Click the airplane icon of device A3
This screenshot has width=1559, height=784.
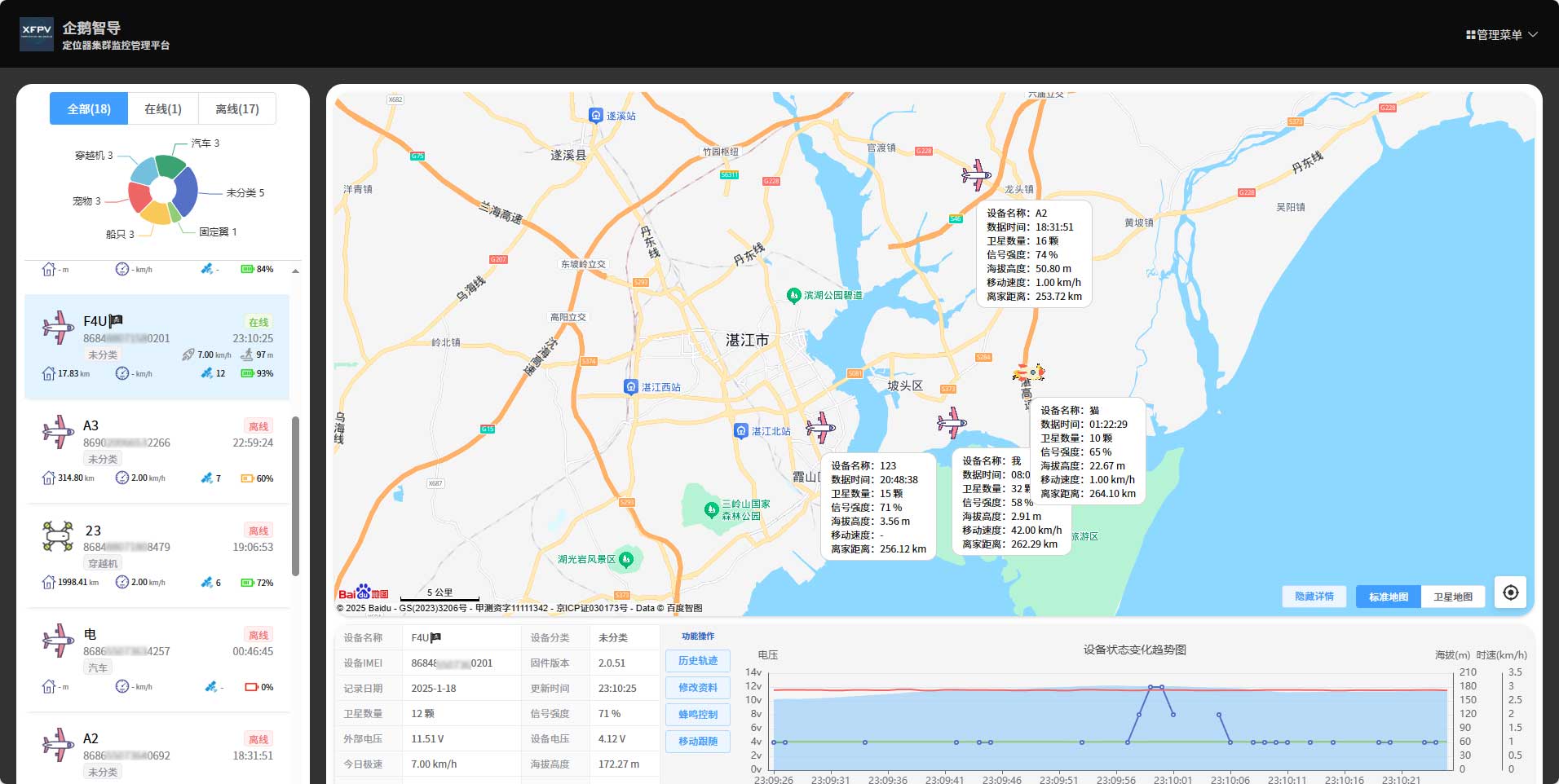click(x=58, y=432)
